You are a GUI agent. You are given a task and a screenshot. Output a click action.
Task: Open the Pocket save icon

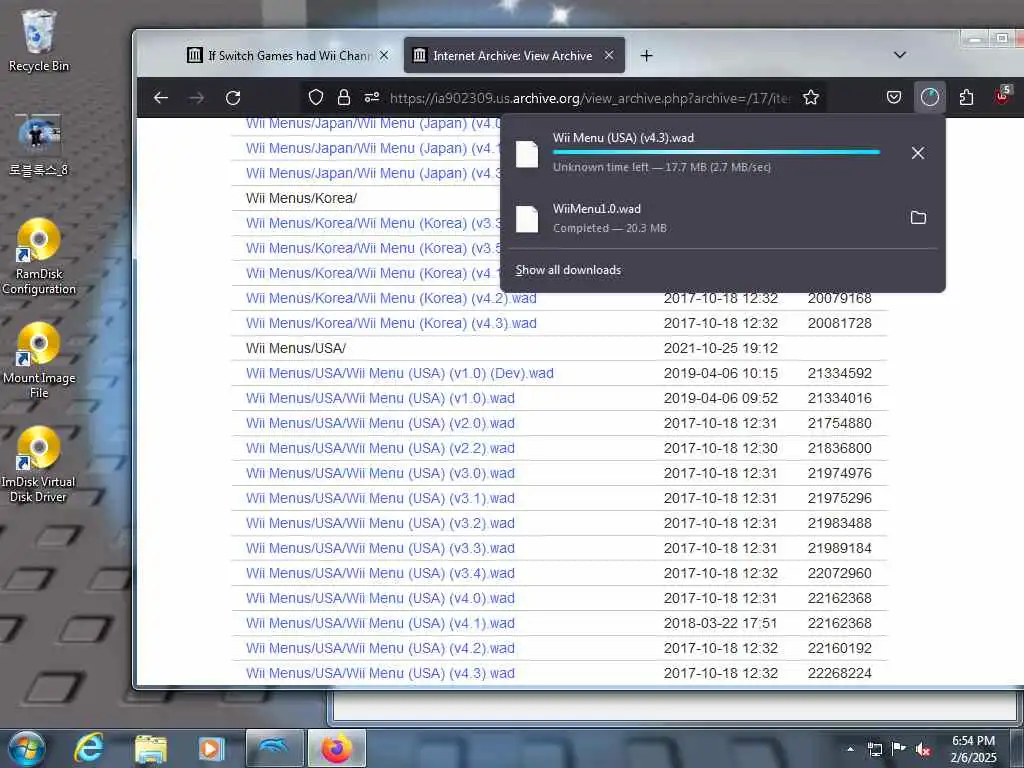tap(894, 98)
